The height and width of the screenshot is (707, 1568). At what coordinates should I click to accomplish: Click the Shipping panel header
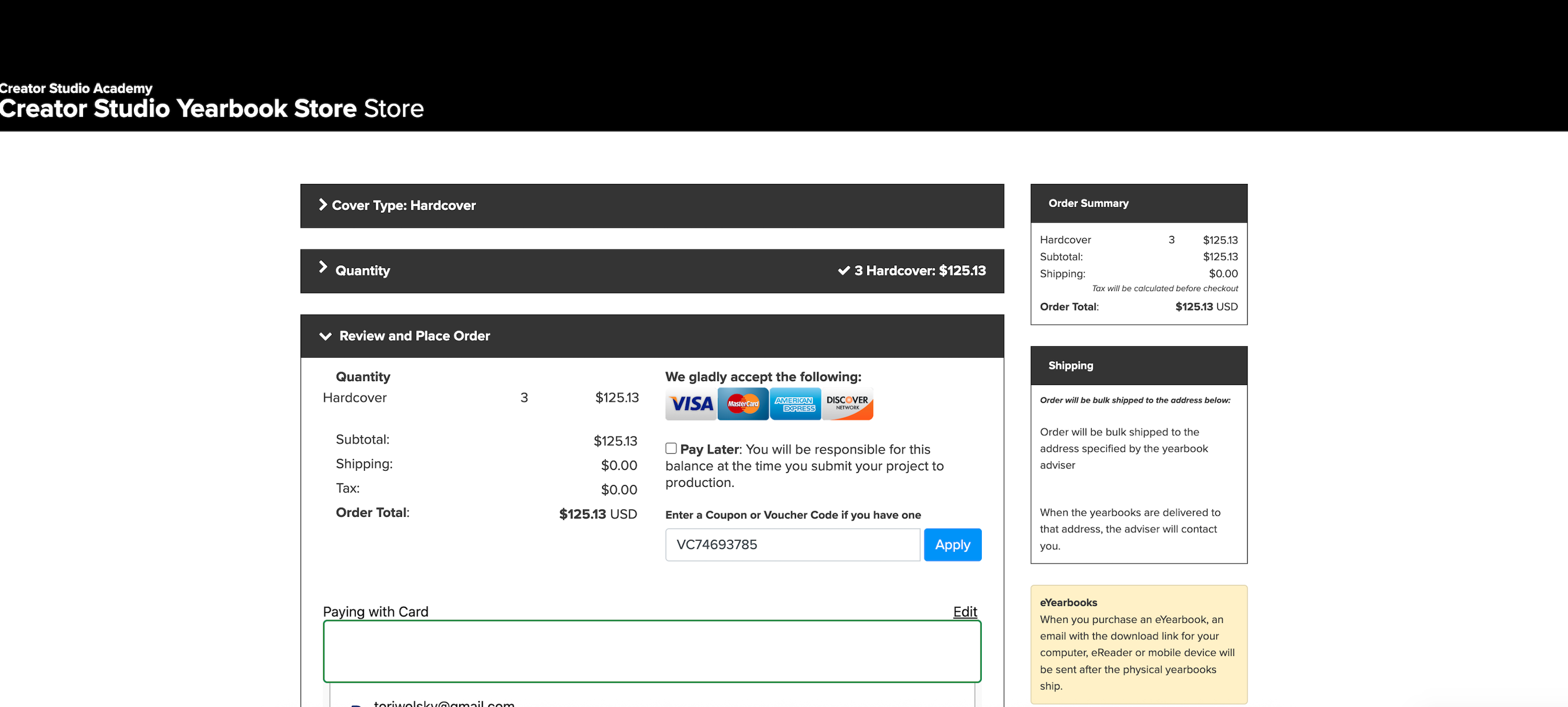pyautogui.click(x=1138, y=365)
